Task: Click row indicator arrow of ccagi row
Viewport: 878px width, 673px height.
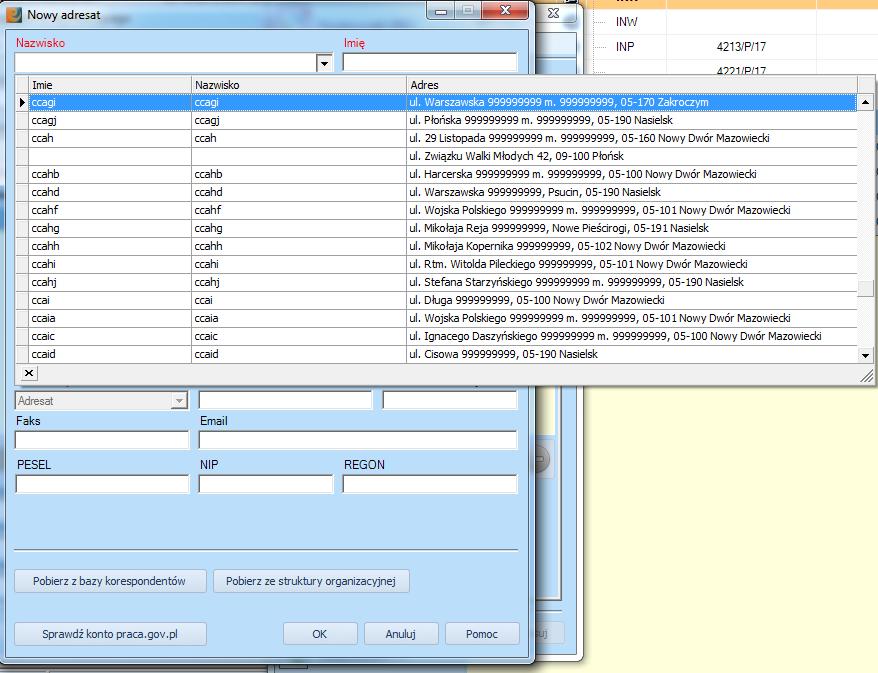Action: (x=22, y=102)
